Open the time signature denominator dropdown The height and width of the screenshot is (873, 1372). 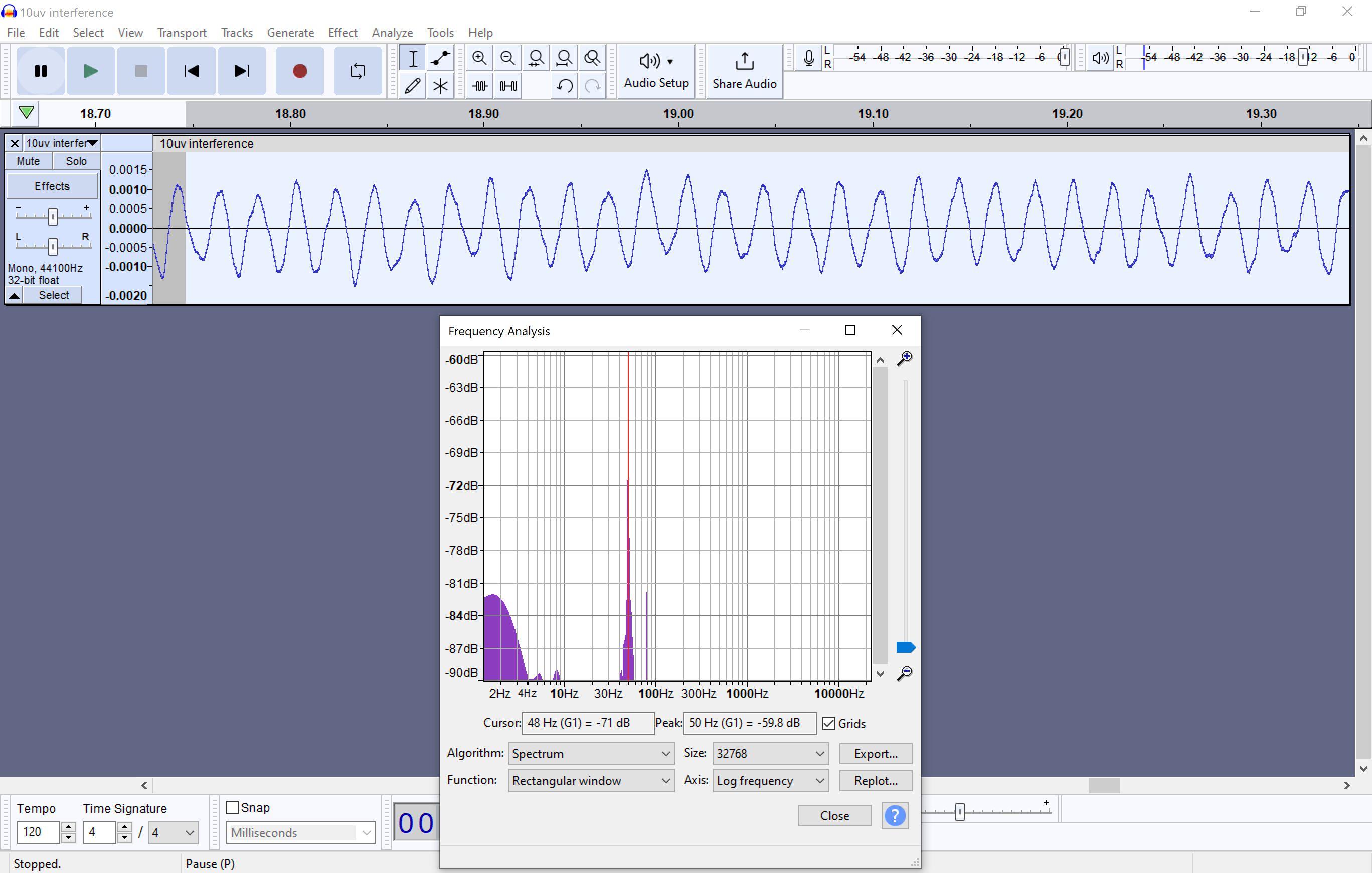(x=173, y=833)
